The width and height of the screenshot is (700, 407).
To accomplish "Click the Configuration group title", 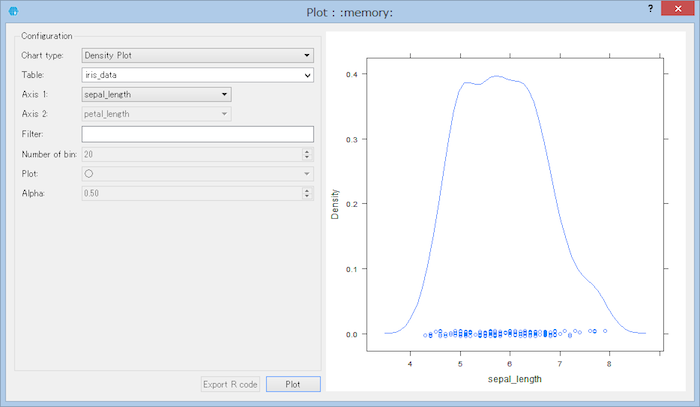I will [47, 36].
